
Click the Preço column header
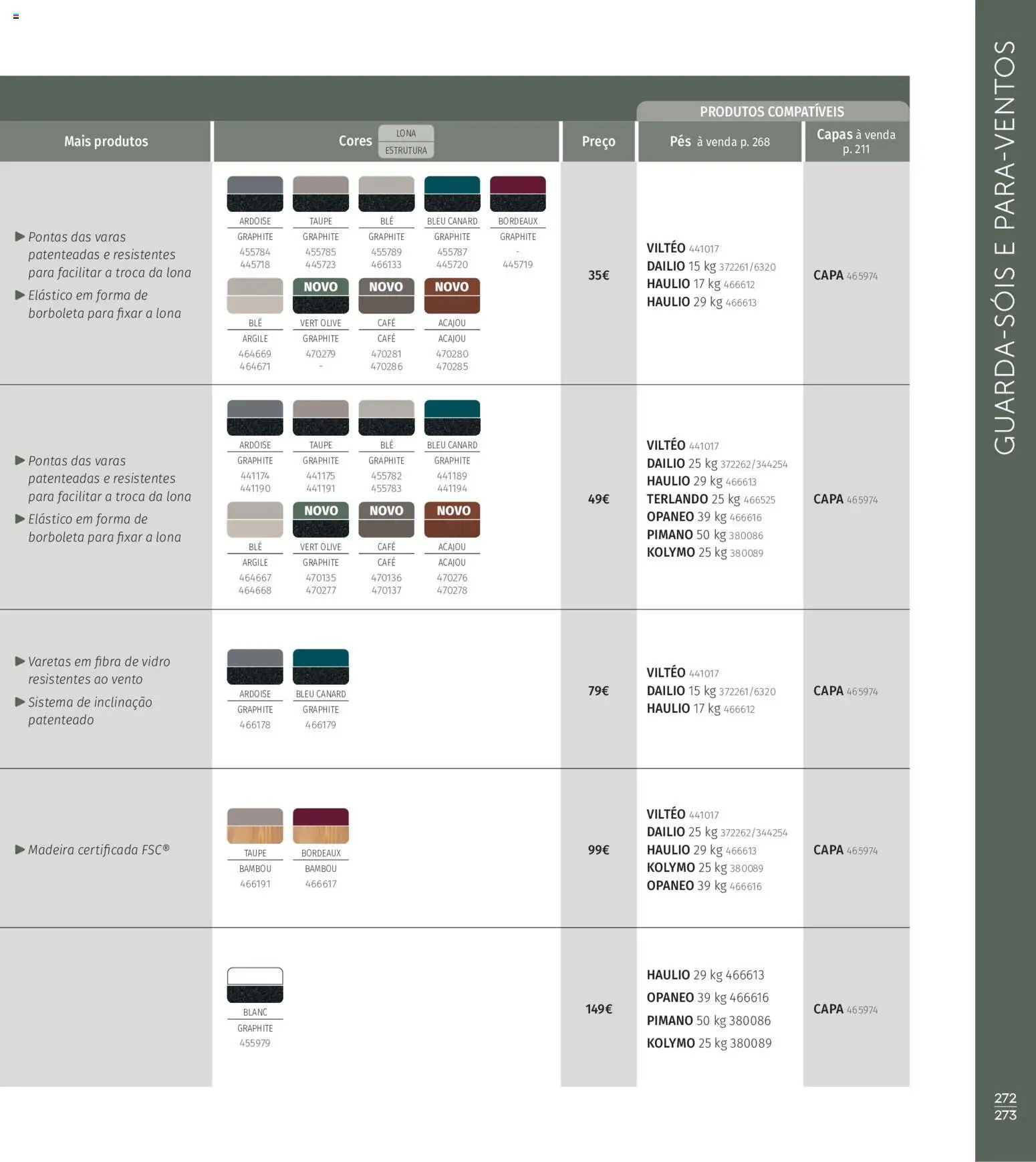[x=598, y=141]
